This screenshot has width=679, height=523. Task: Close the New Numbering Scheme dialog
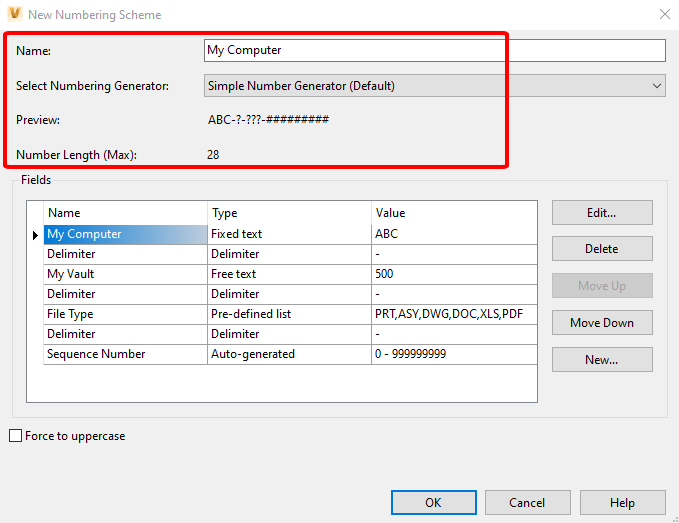tap(665, 14)
